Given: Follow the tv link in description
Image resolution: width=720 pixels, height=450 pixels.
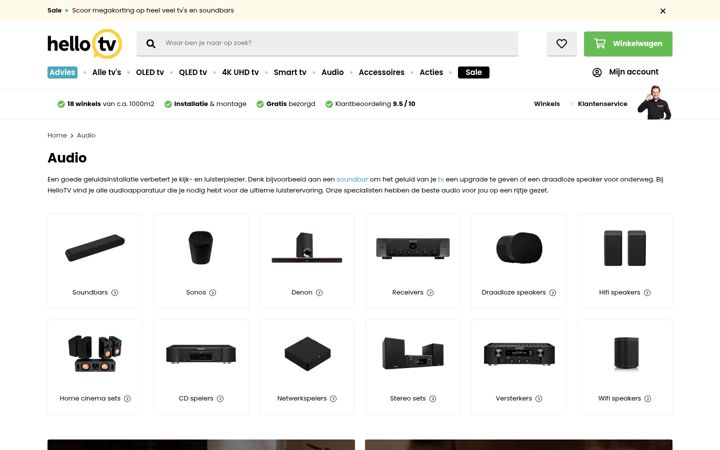Looking at the screenshot, I should click(441, 180).
